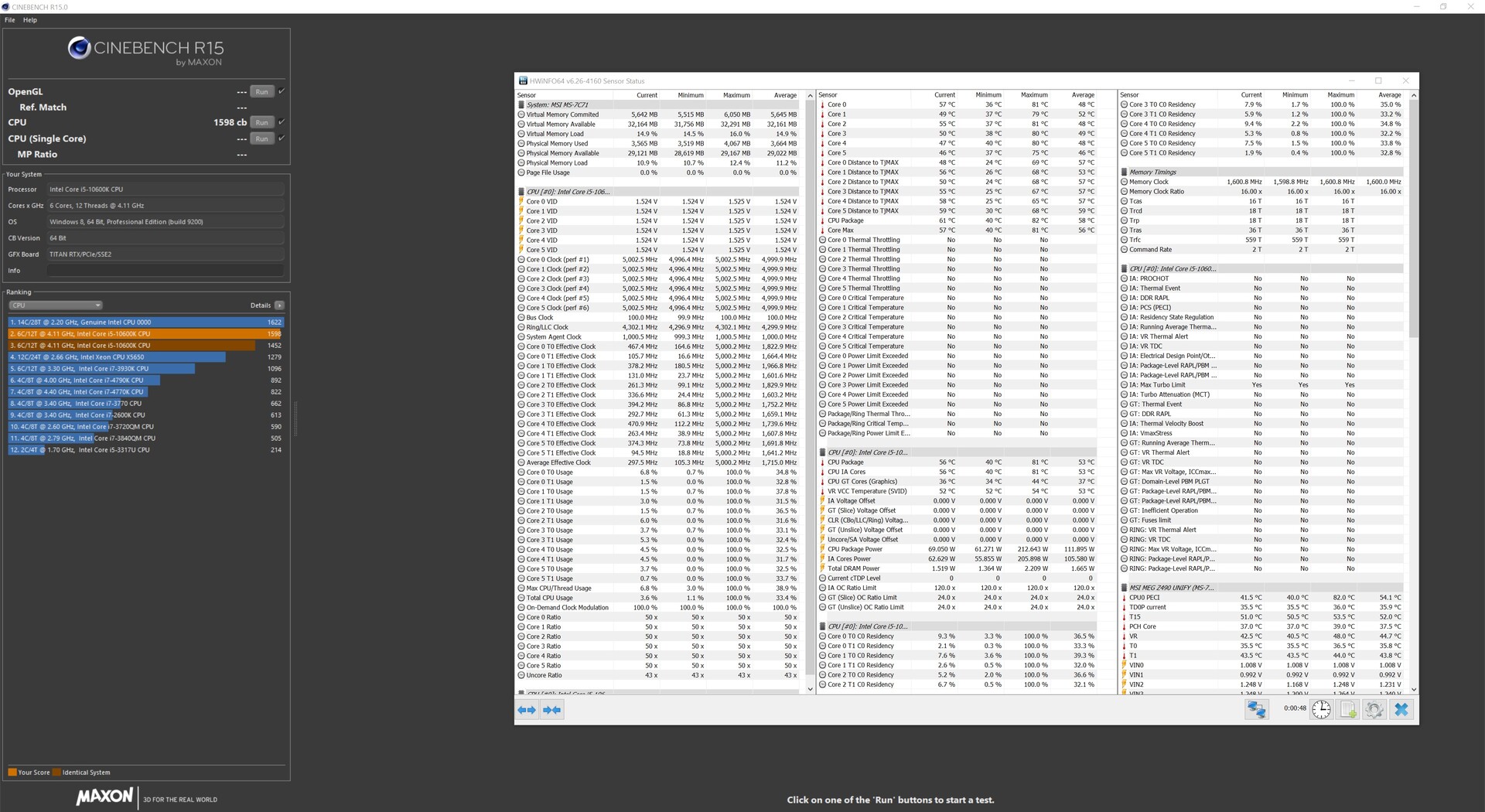Start logging with the HWiNFO log file icon
Viewport: 1485px width, 812px height.
coord(1348,709)
